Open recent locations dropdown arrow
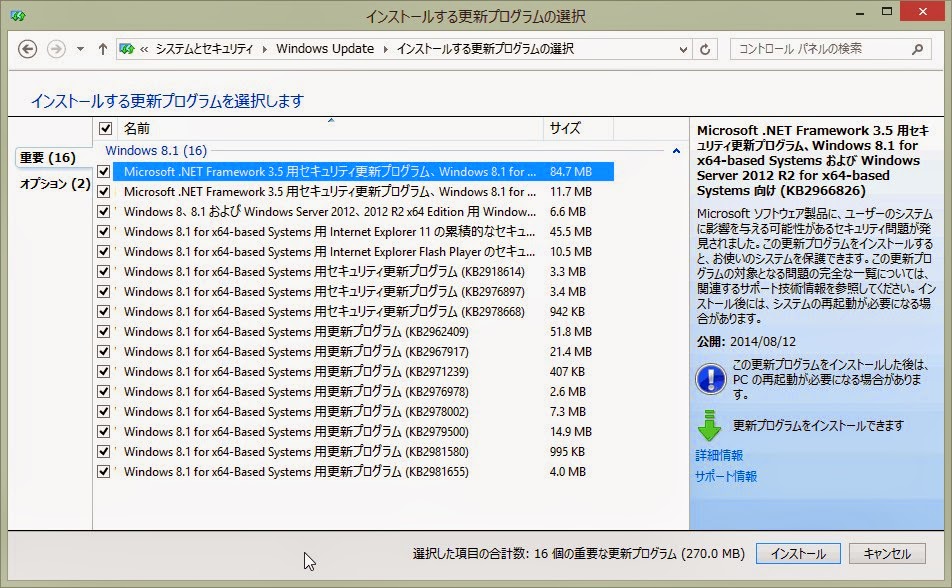 point(80,49)
